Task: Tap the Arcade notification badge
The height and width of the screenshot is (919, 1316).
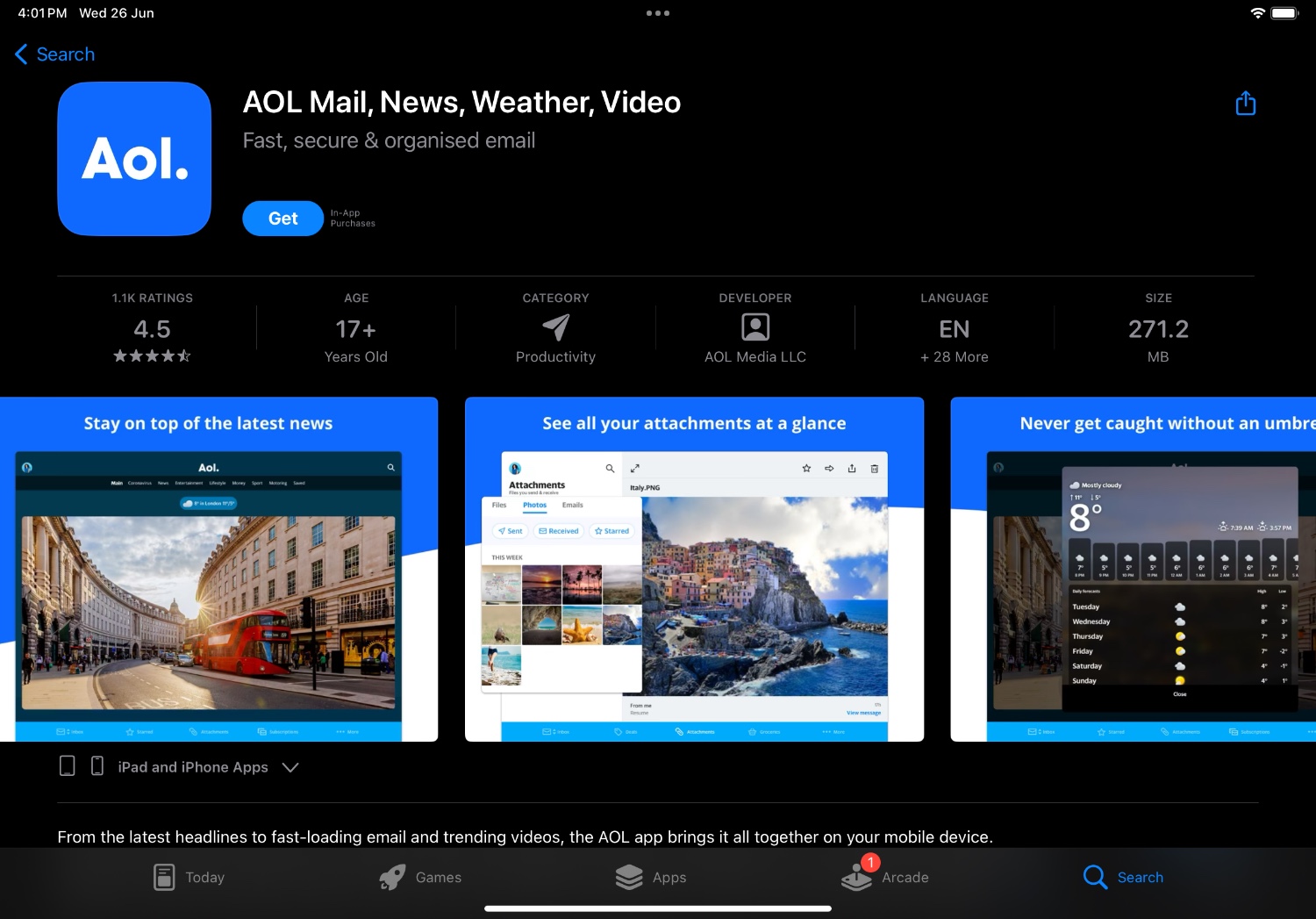Action: pyautogui.click(x=870, y=863)
